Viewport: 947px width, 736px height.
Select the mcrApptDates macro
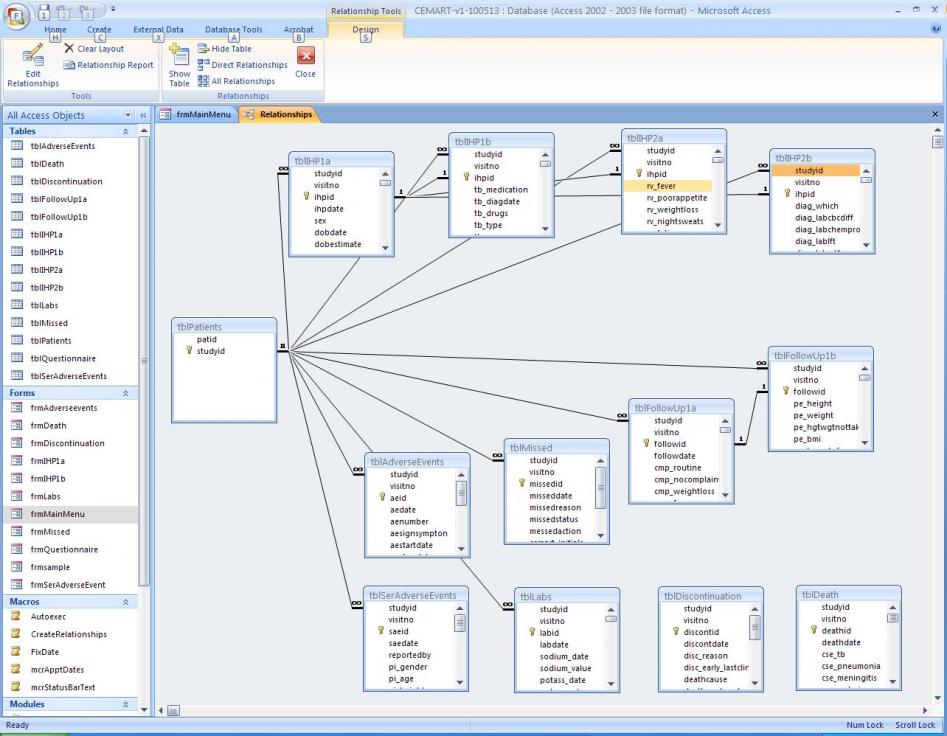pos(71,670)
